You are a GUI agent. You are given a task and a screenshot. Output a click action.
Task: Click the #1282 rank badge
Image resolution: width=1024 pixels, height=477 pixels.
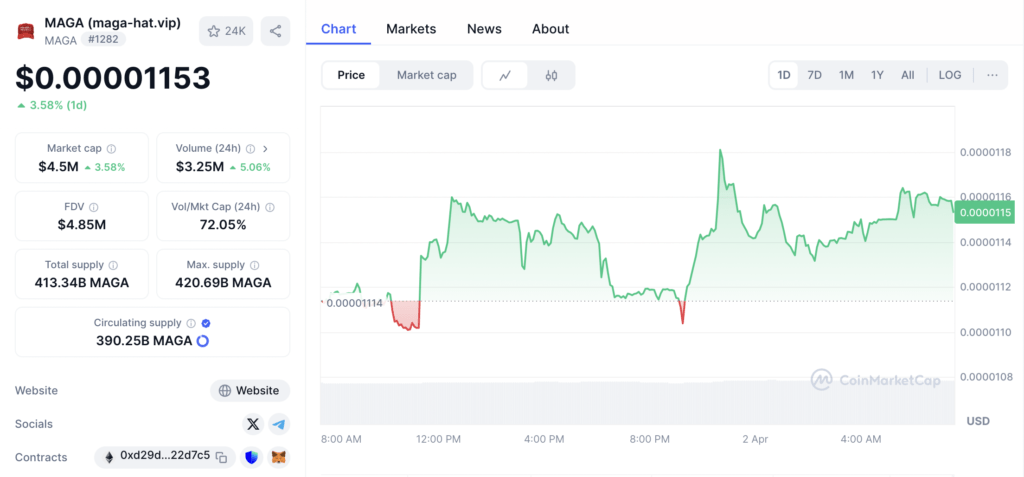coord(103,40)
